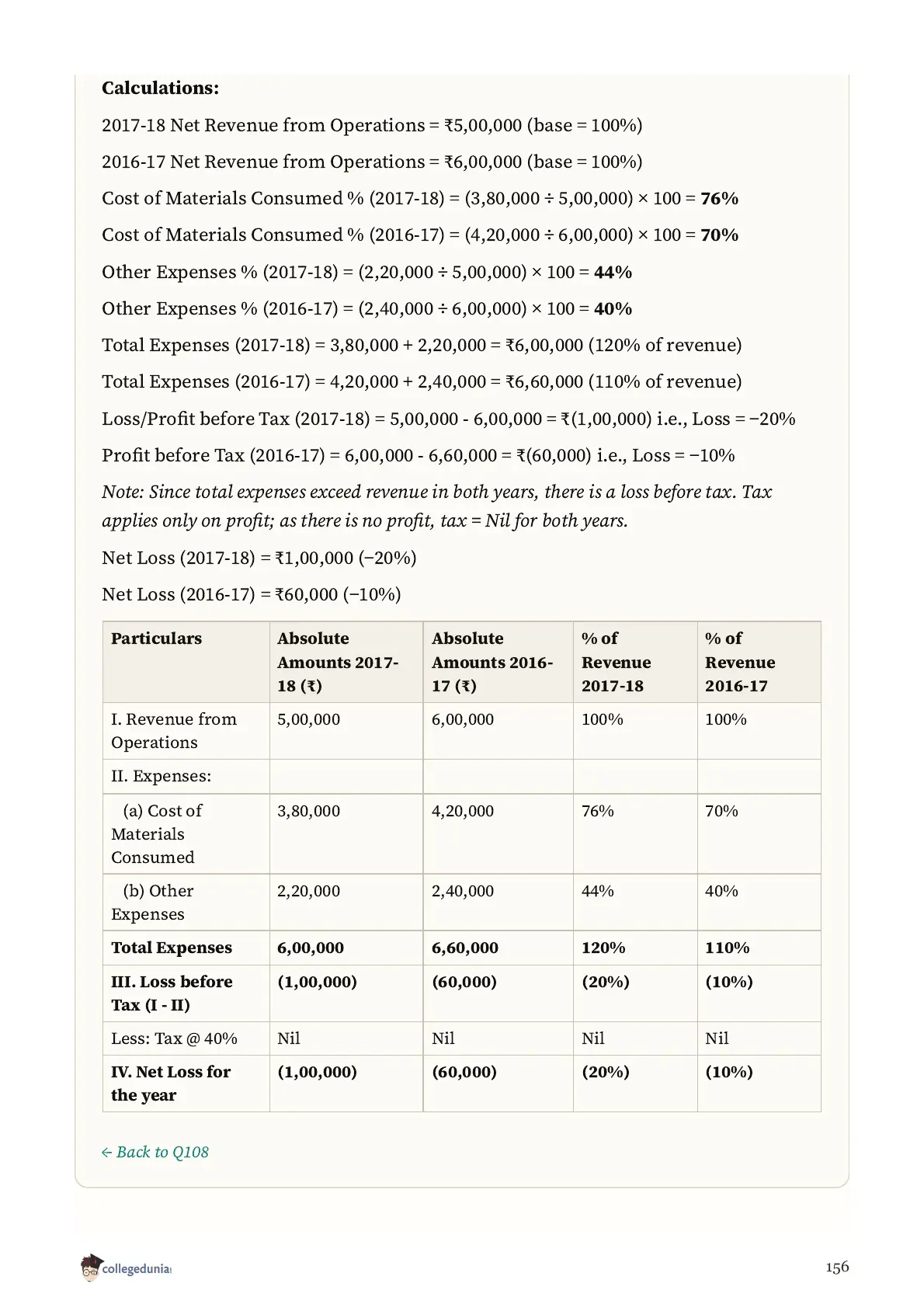
Task: Click page number 156
Action: click(837, 1267)
